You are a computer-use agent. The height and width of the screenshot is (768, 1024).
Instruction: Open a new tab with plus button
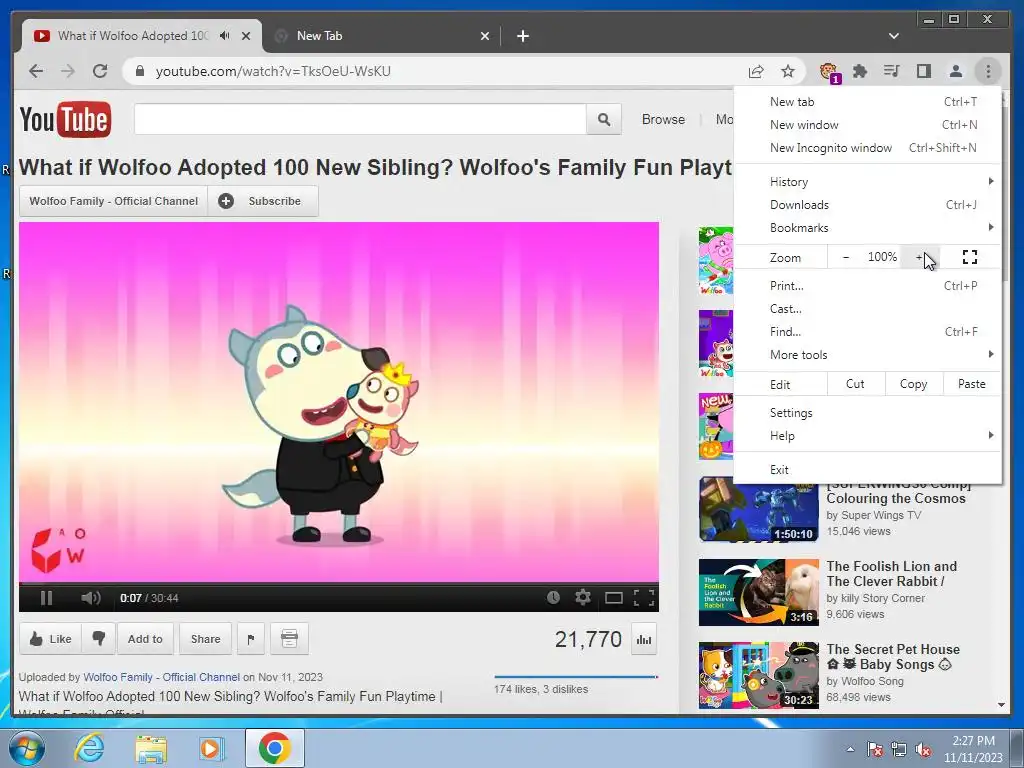click(x=523, y=36)
